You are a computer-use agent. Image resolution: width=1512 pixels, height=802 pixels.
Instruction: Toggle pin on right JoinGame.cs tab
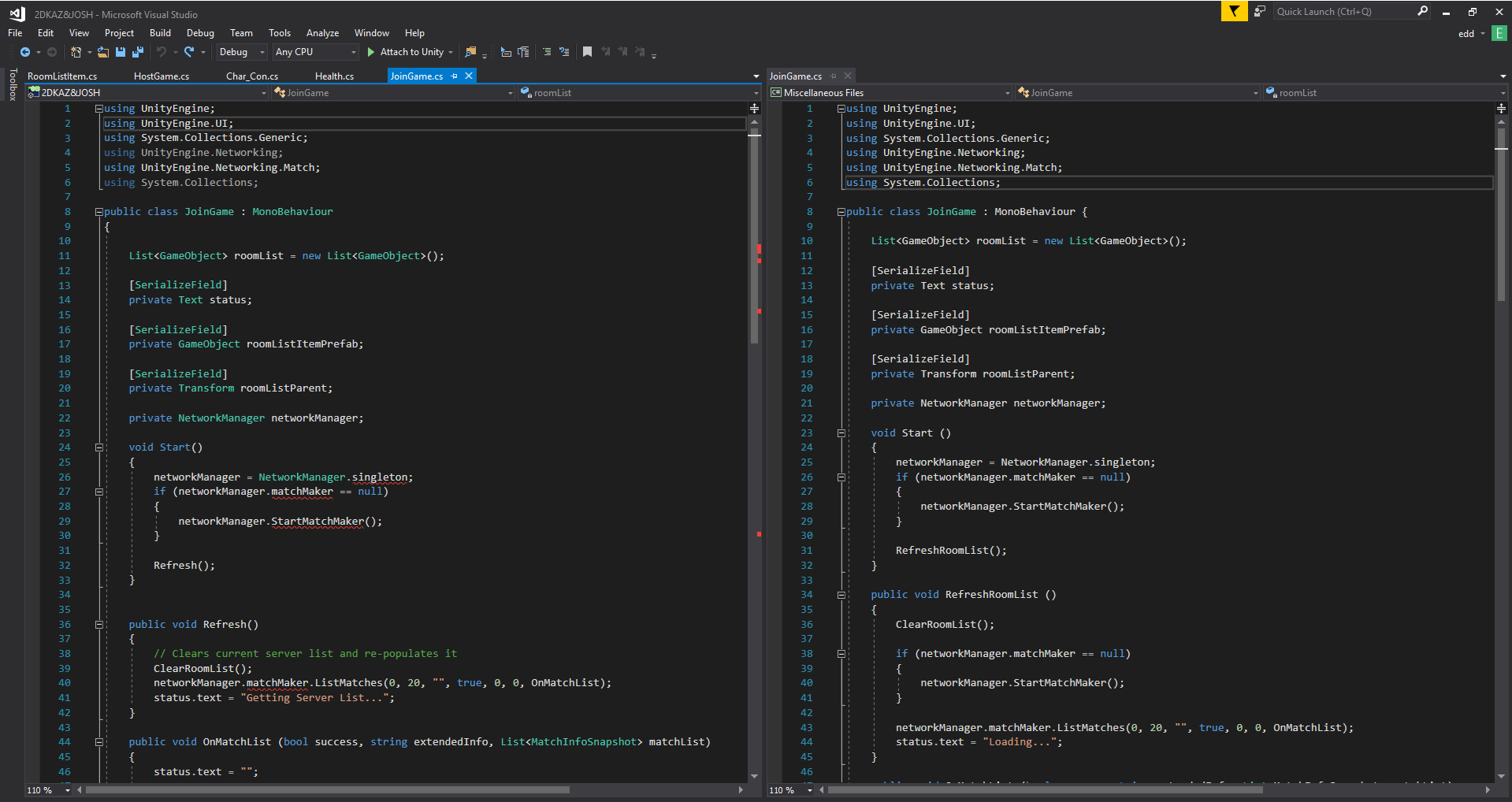click(833, 76)
